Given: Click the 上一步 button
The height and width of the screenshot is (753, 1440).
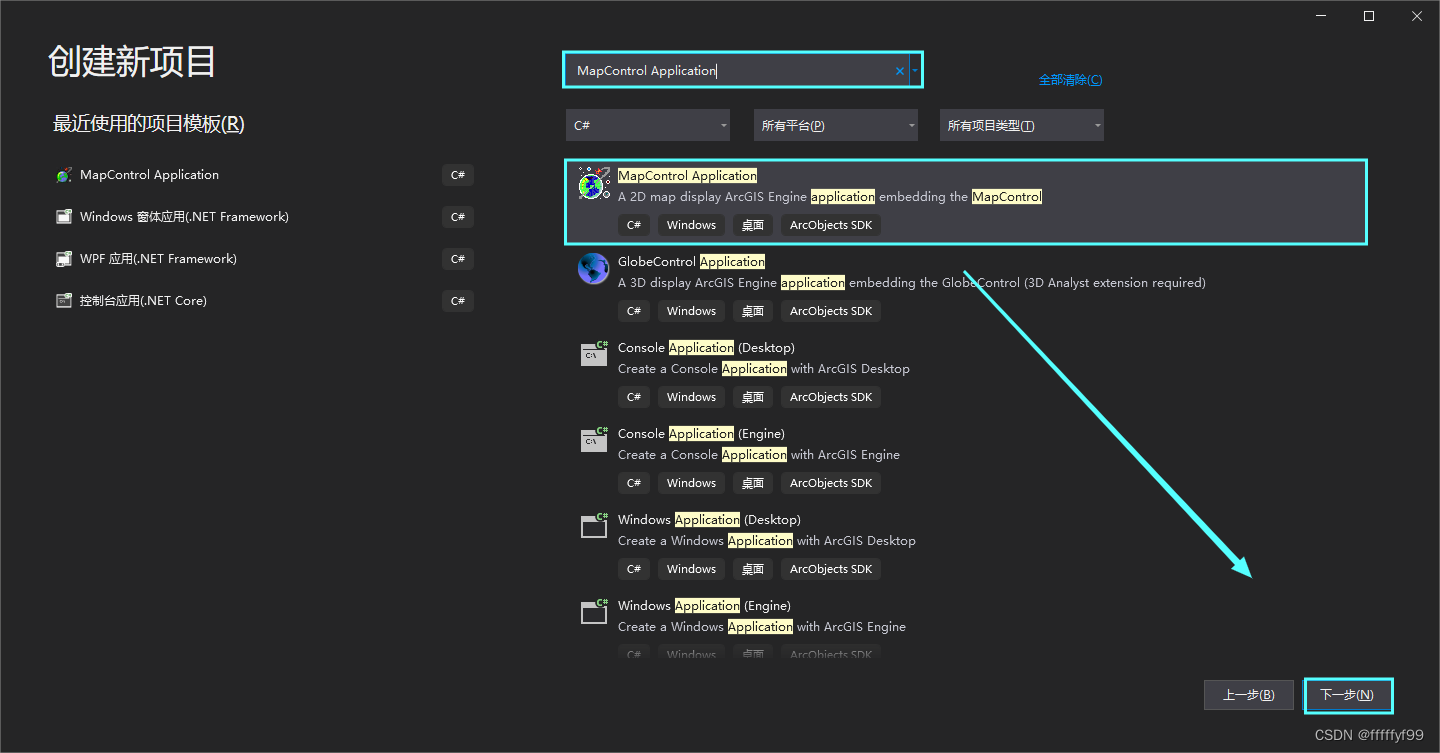Looking at the screenshot, I should (1249, 695).
